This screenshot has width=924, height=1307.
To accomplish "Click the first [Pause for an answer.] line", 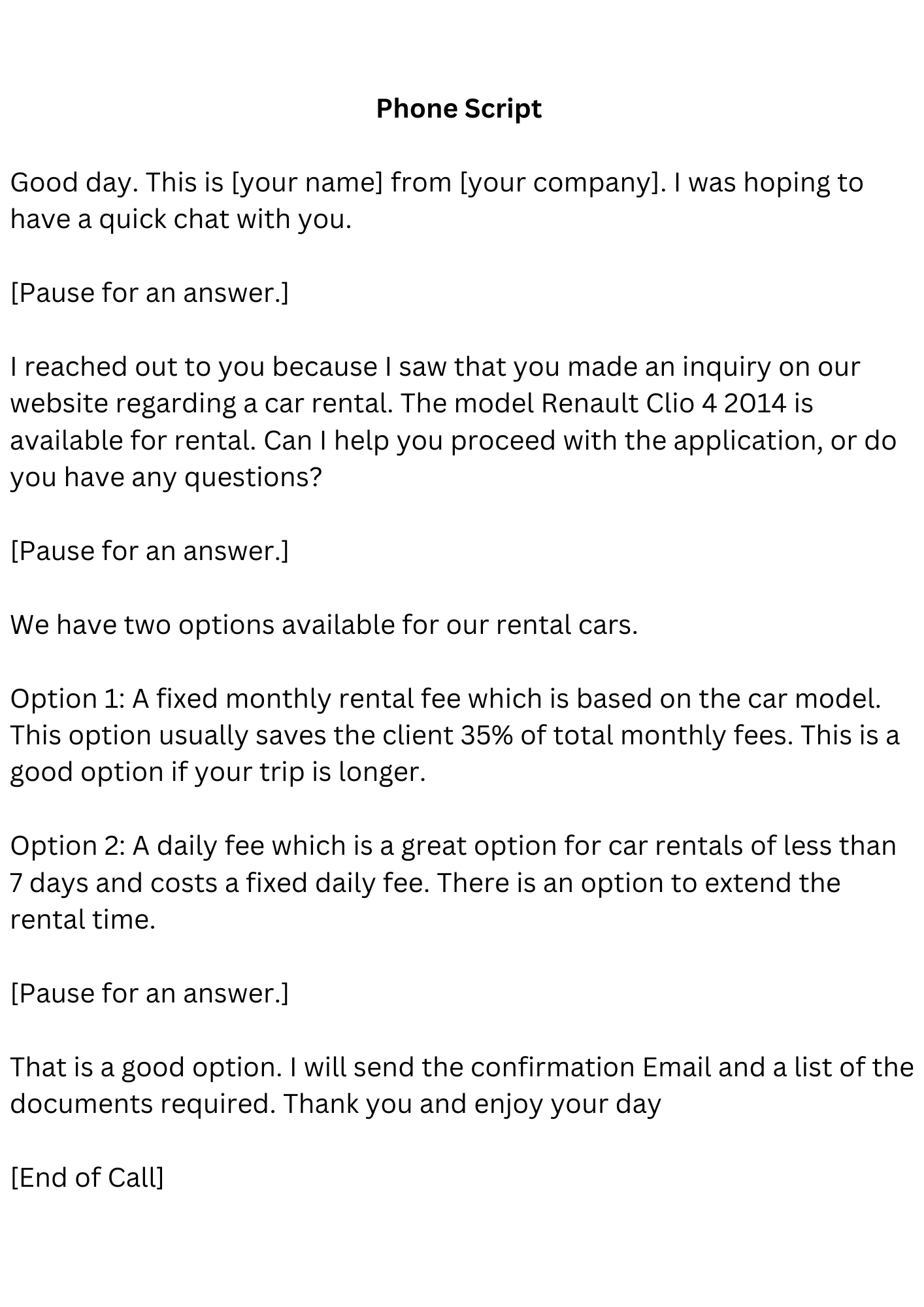I will tap(150, 293).
